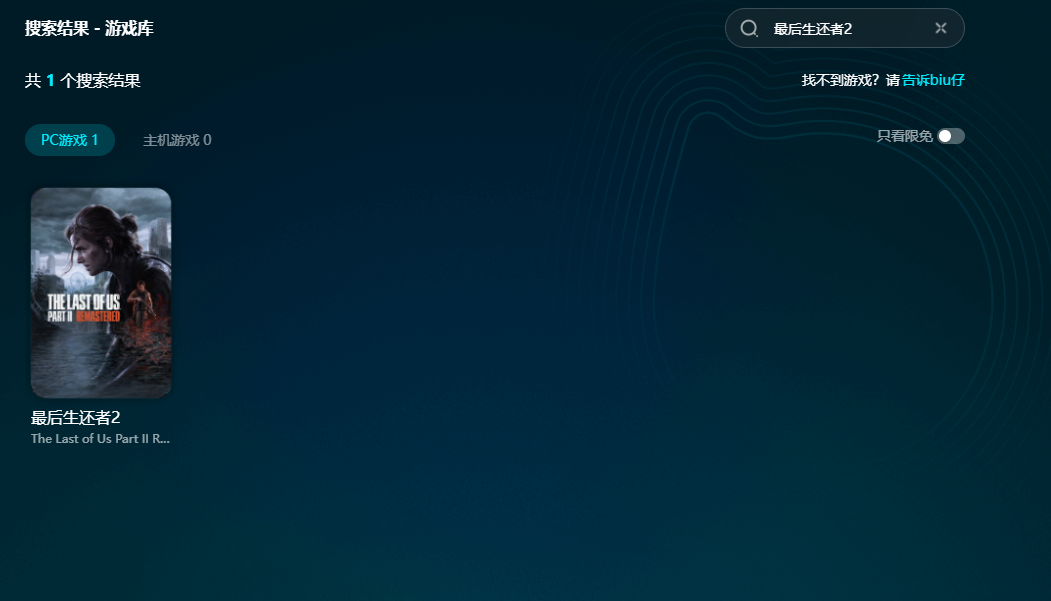
Task: Click the highlighted number 1 in result count
Action: click(x=50, y=81)
